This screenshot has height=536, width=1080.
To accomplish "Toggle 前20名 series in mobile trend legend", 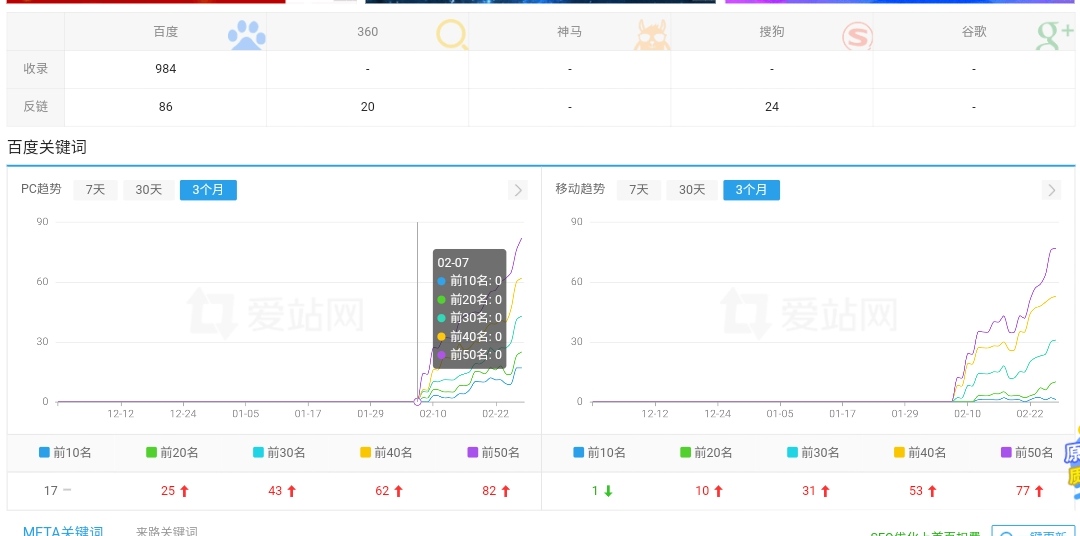I will click(x=706, y=453).
